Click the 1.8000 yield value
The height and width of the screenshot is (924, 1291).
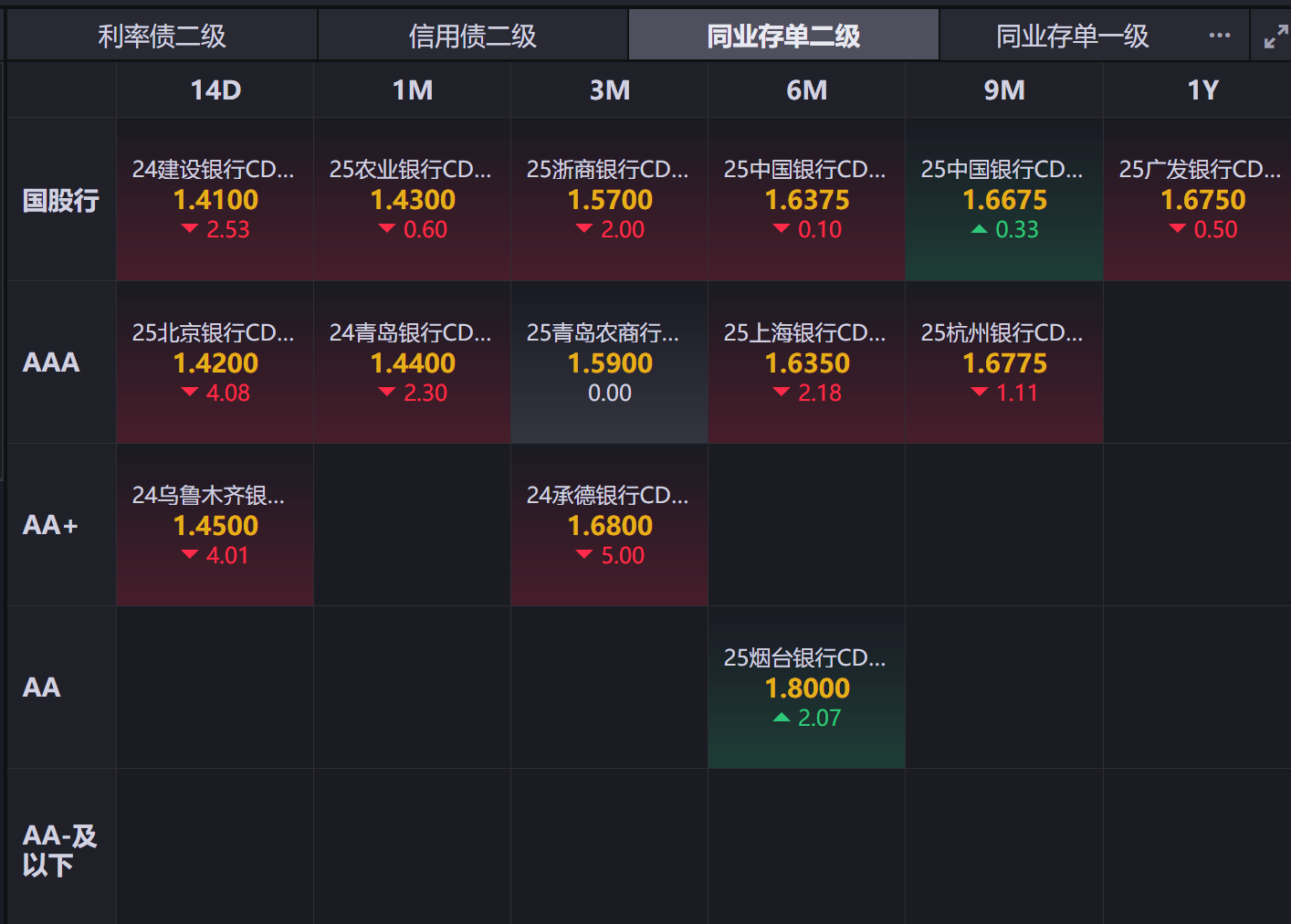[807, 688]
